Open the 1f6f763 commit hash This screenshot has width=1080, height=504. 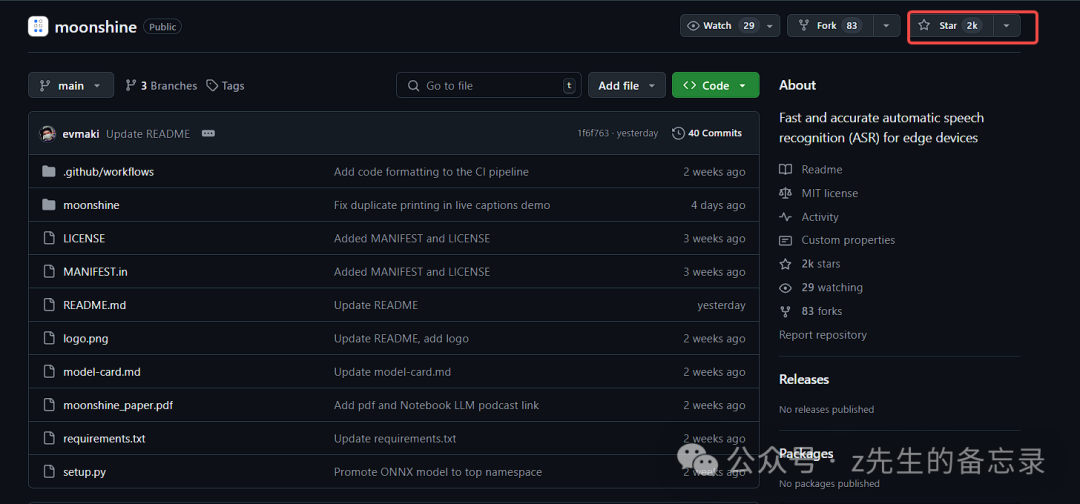[593, 133]
